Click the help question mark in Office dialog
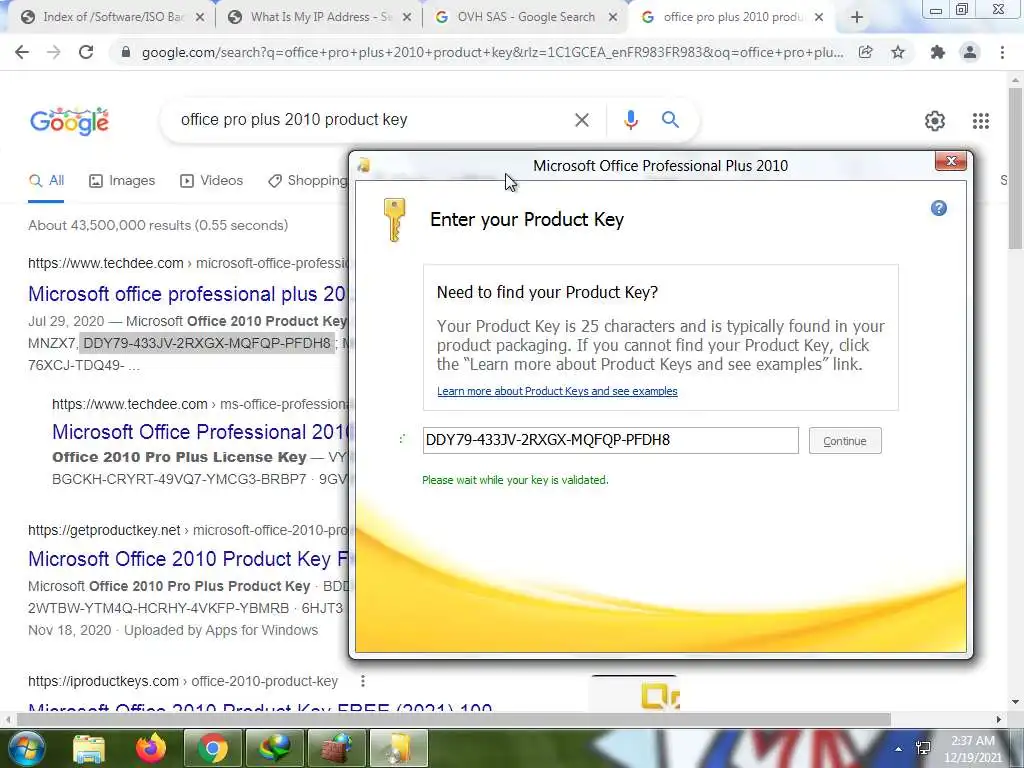 [x=938, y=208]
